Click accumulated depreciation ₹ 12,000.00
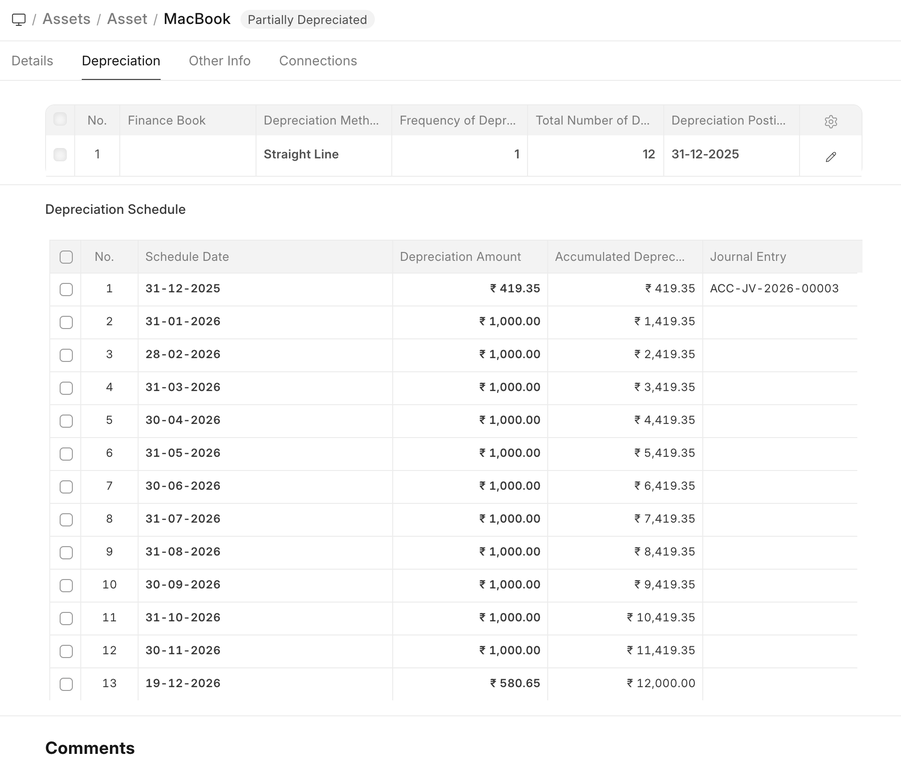 [x=625, y=684]
